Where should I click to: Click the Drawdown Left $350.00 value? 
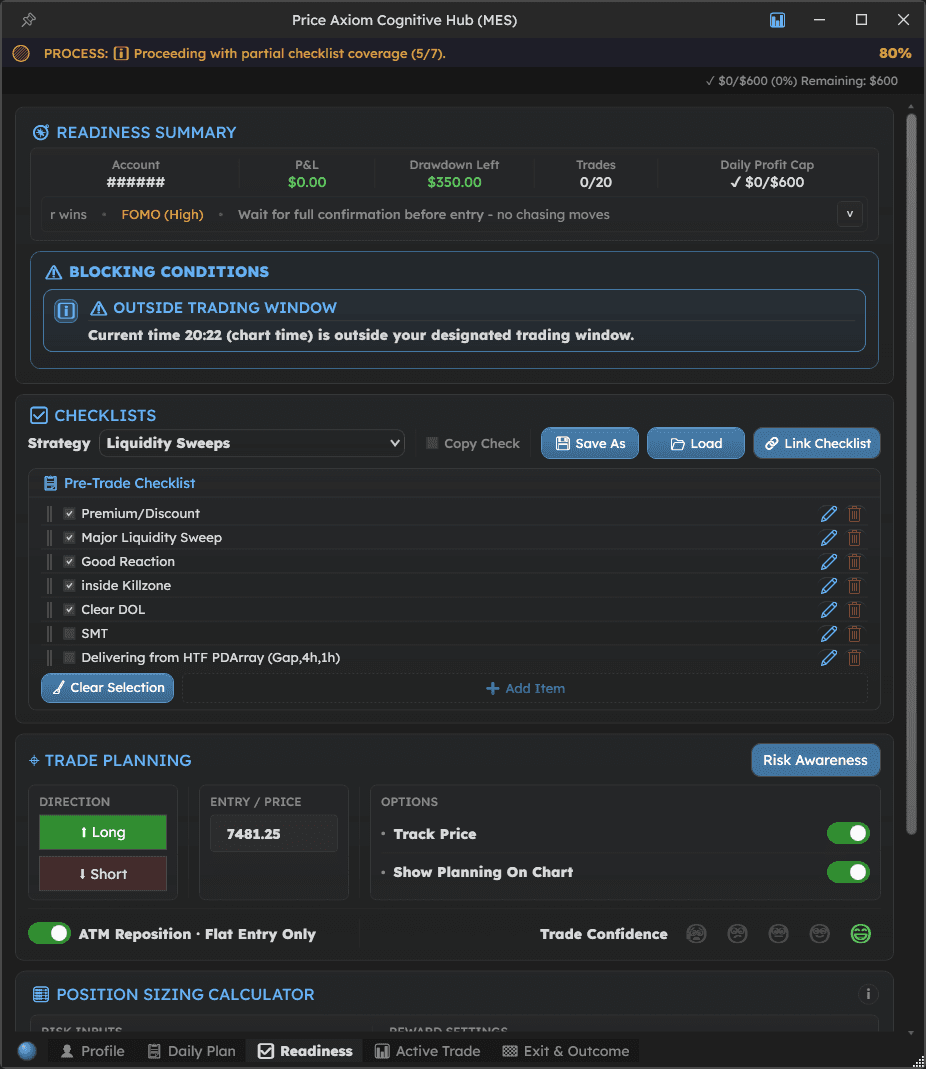[x=454, y=182]
